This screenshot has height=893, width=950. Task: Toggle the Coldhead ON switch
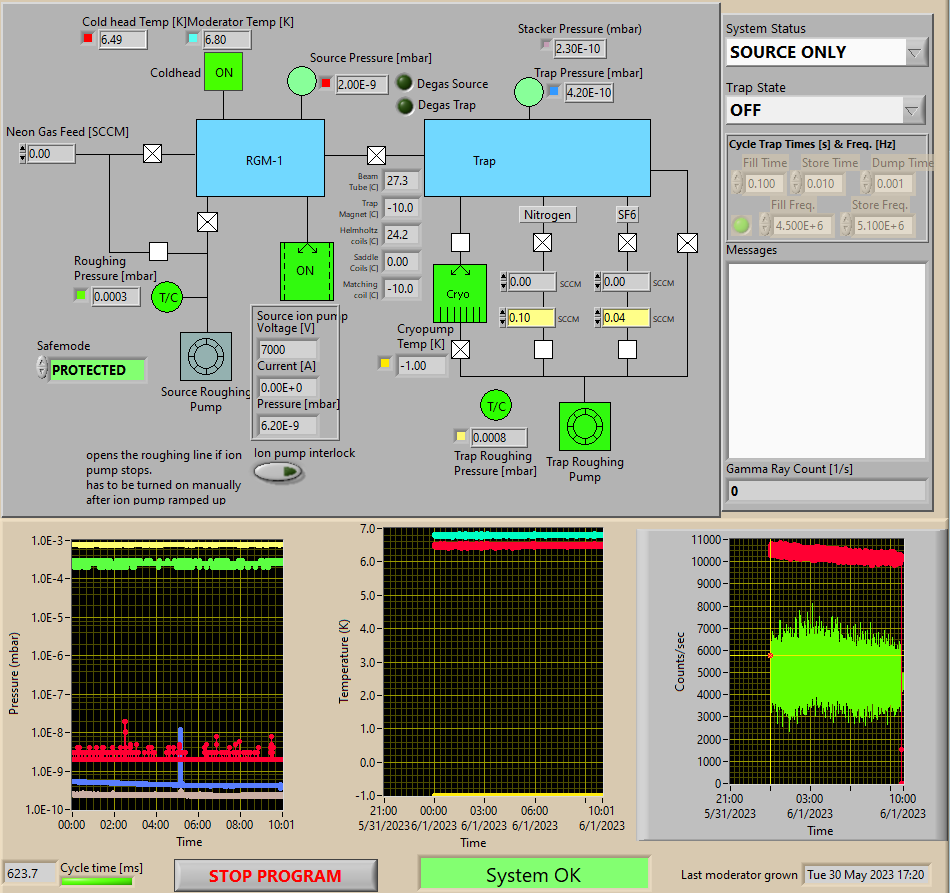(224, 72)
